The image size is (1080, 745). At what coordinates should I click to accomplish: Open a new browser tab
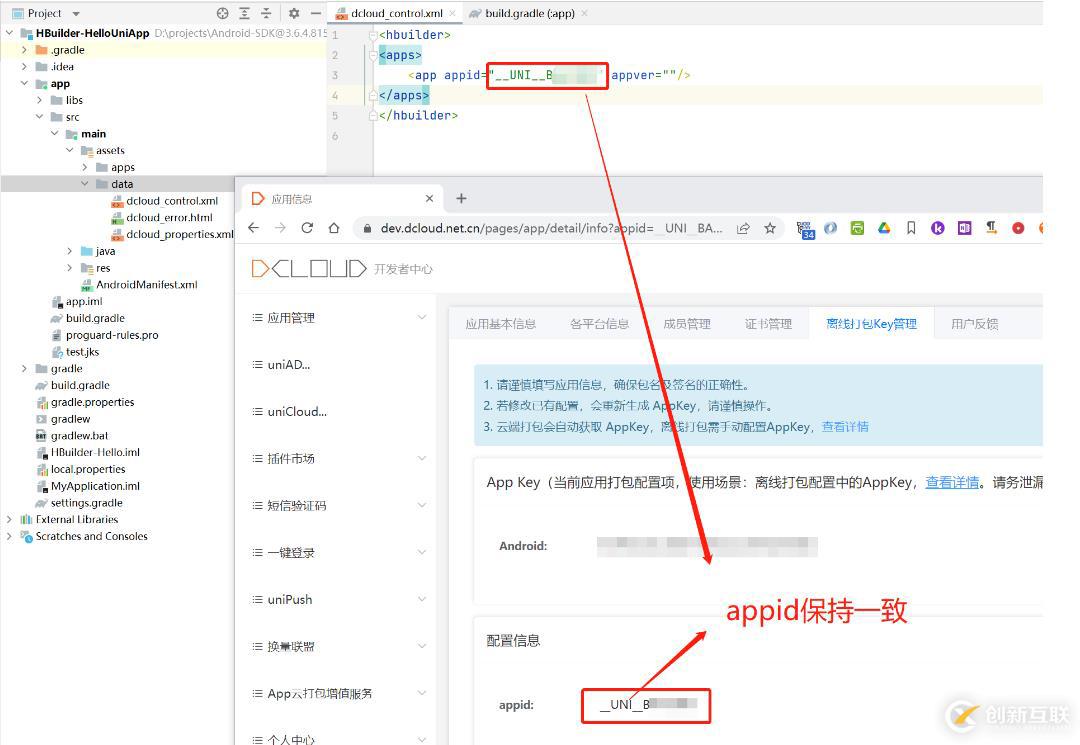pos(461,198)
